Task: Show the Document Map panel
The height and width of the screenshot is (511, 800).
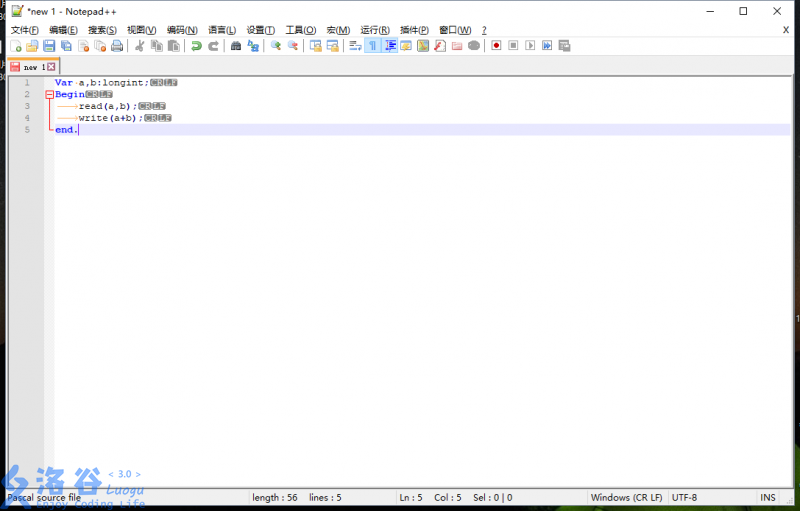Action: coord(423,46)
